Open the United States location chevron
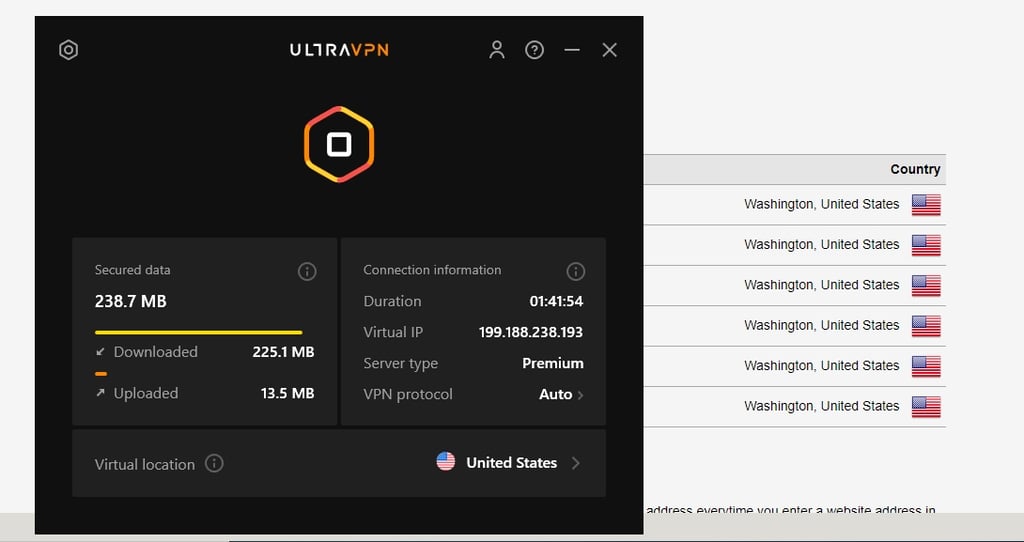Image resolution: width=1024 pixels, height=542 pixels. coord(575,463)
